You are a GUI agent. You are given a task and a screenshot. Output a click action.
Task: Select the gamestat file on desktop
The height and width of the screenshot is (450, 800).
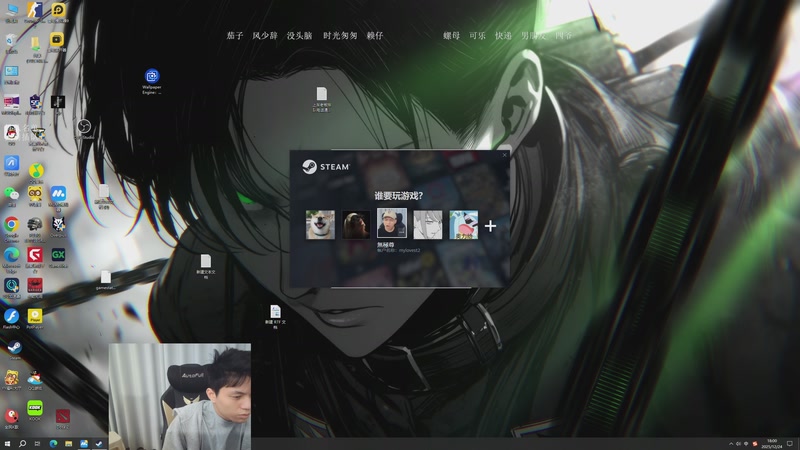click(106, 281)
